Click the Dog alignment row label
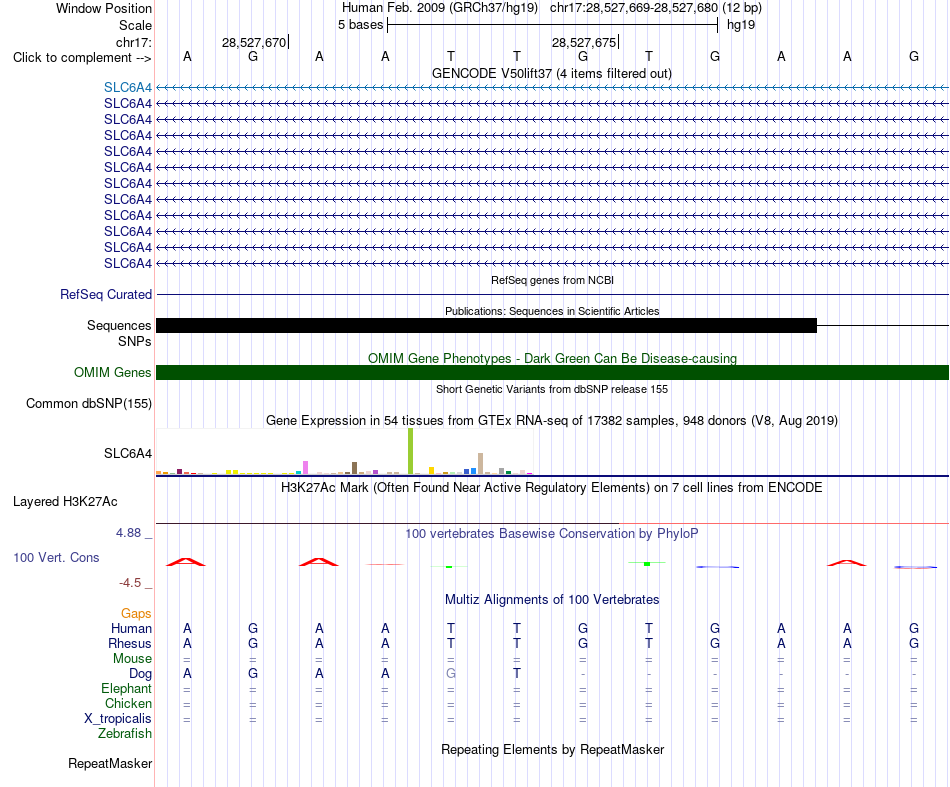The width and height of the screenshot is (950, 787). 140,674
